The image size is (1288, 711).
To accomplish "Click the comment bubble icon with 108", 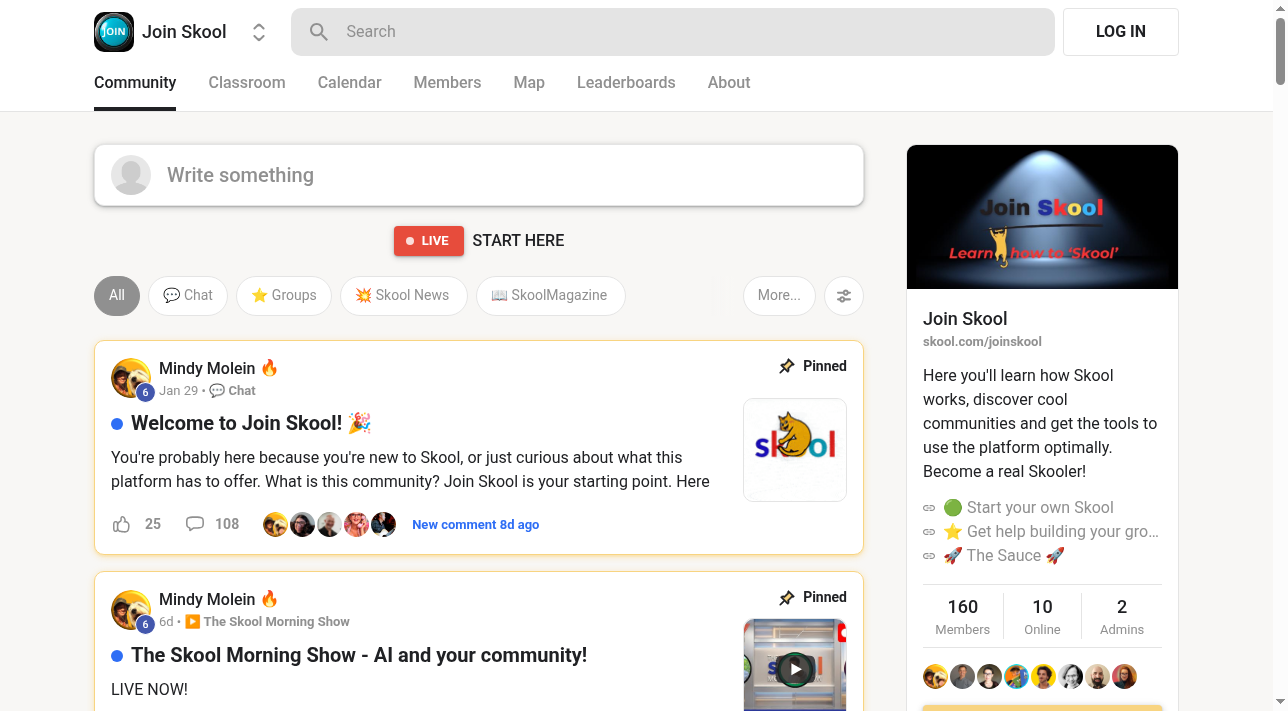I will point(195,524).
